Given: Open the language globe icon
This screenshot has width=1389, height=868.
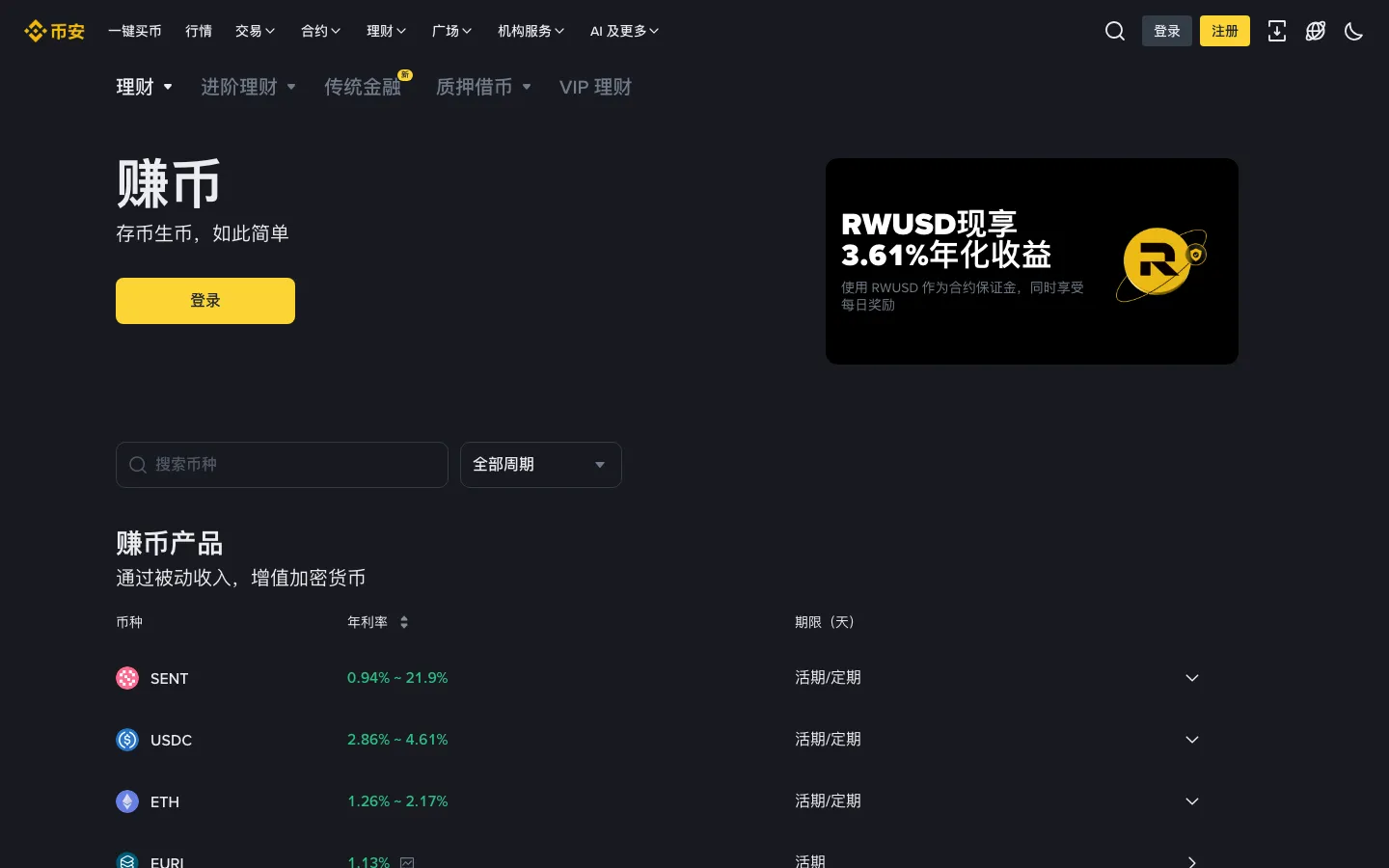Looking at the screenshot, I should point(1316,31).
